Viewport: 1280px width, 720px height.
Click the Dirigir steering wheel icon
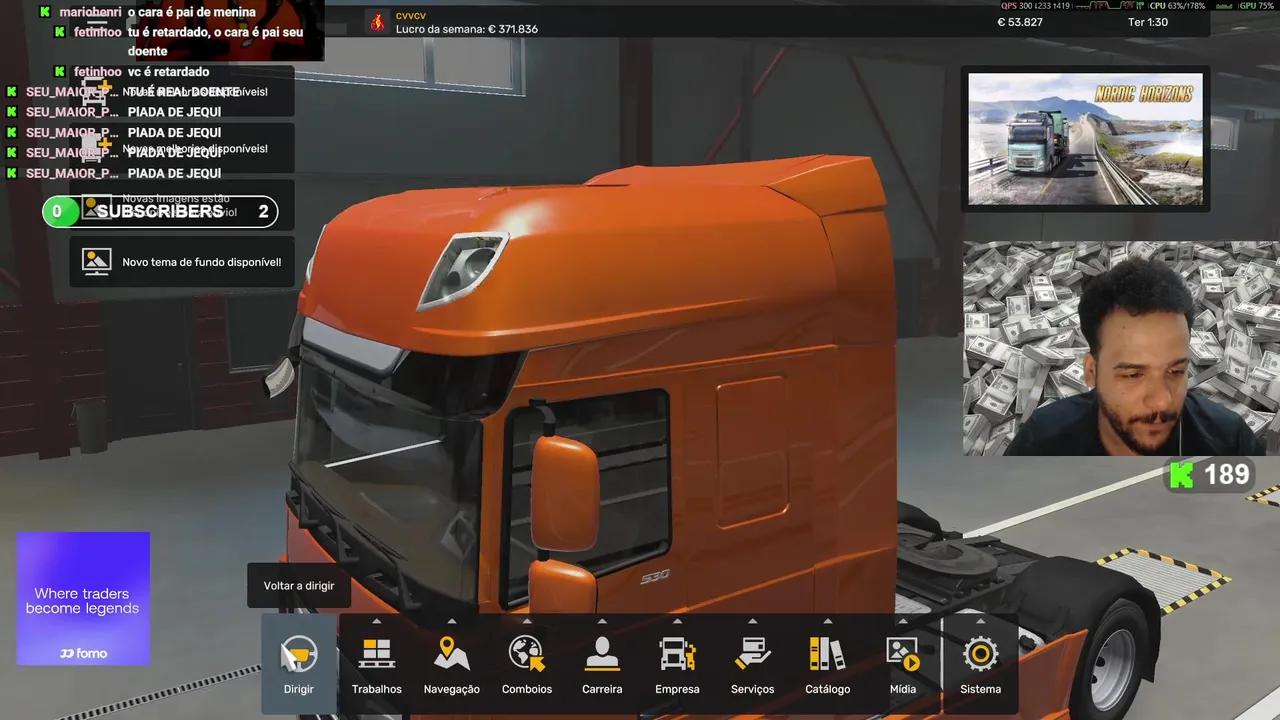pos(299,656)
